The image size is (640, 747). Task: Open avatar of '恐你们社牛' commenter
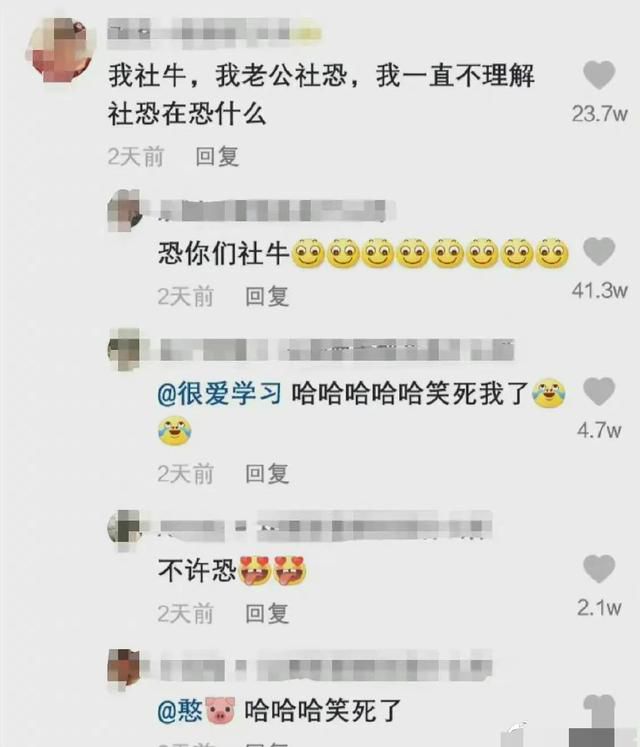pos(125,210)
